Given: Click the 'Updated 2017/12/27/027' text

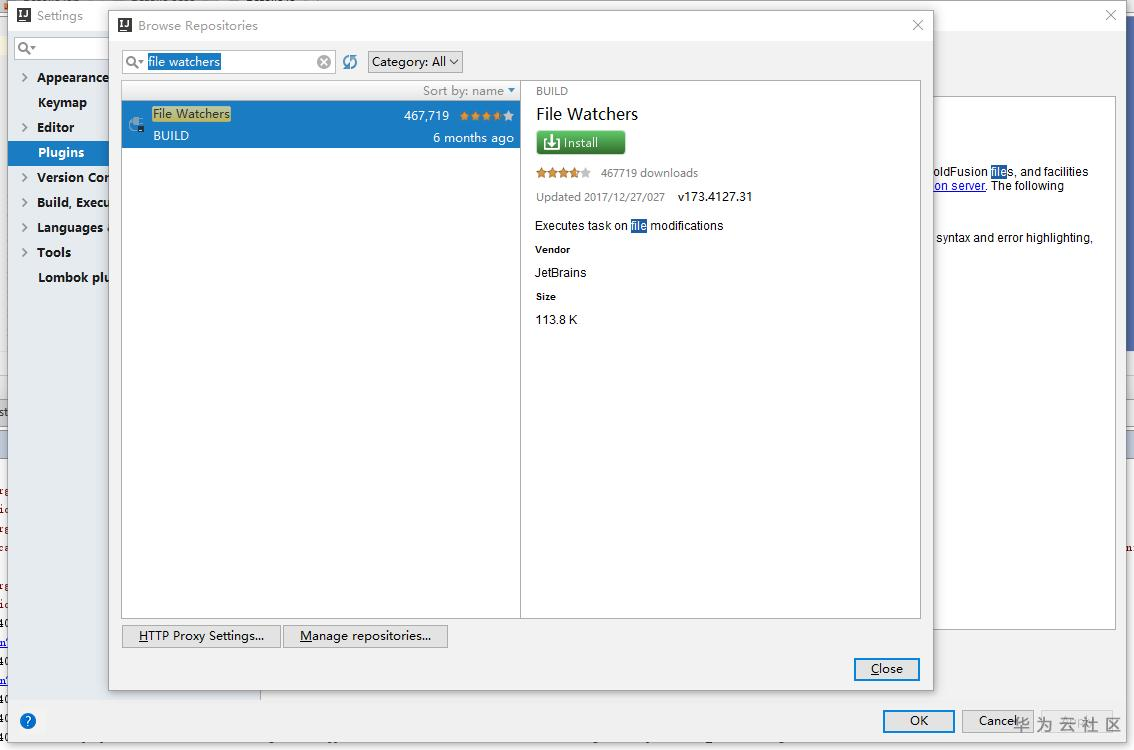Looking at the screenshot, I should [600, 197].
